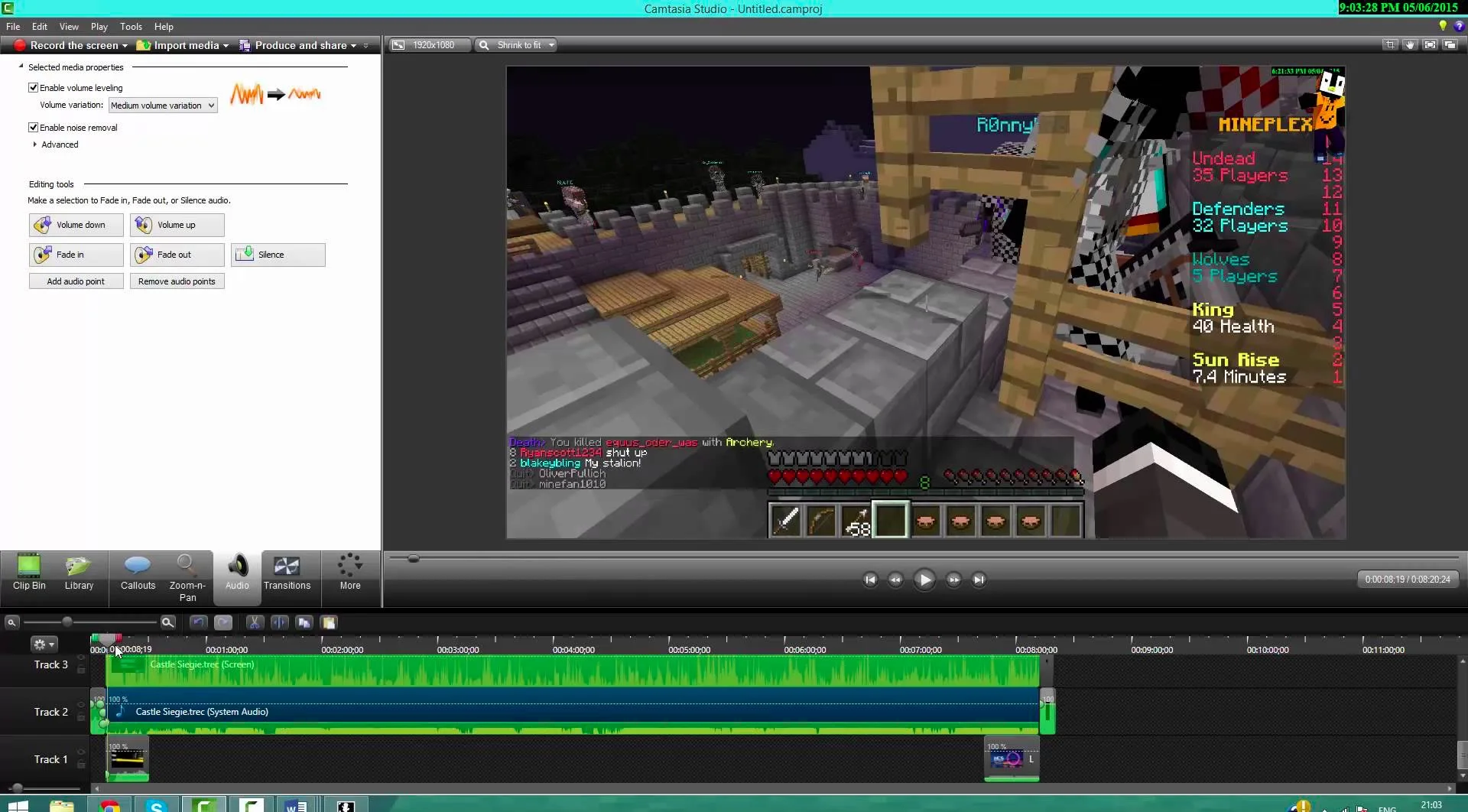
Task: Uncheck Enable volume leveling
Action: [x=33, y=87]
